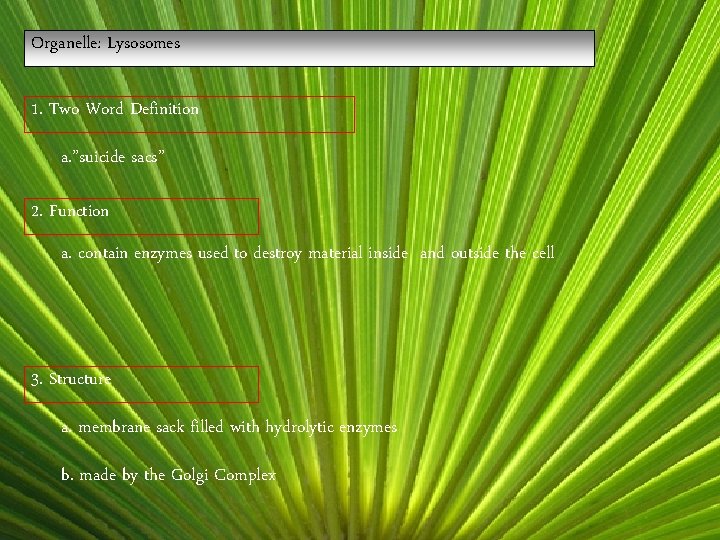This screenshot has height=540, width=720.
Task: Select the '2. Function' heading box
Action: click(141, 217)
